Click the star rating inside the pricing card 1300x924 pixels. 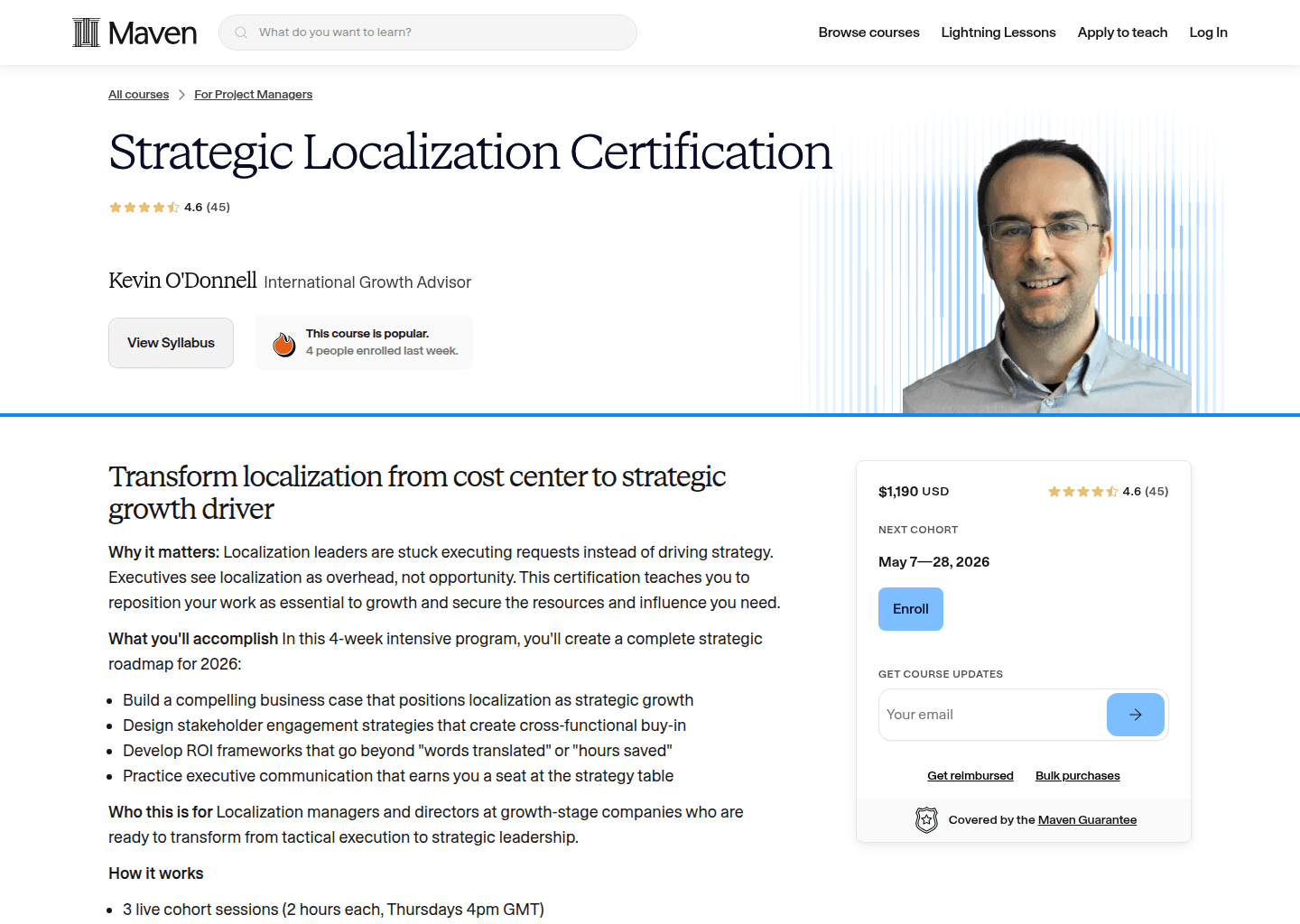tap(1082, 491)
